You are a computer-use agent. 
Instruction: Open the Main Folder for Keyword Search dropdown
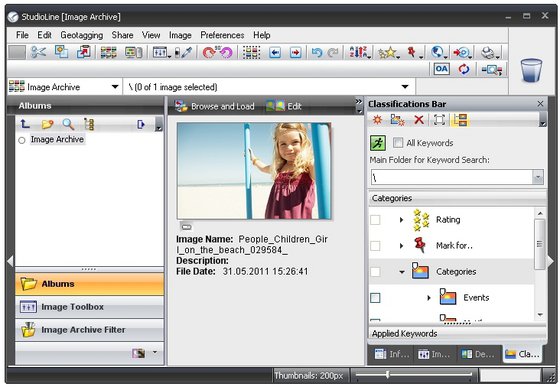(x=538, y=177)
